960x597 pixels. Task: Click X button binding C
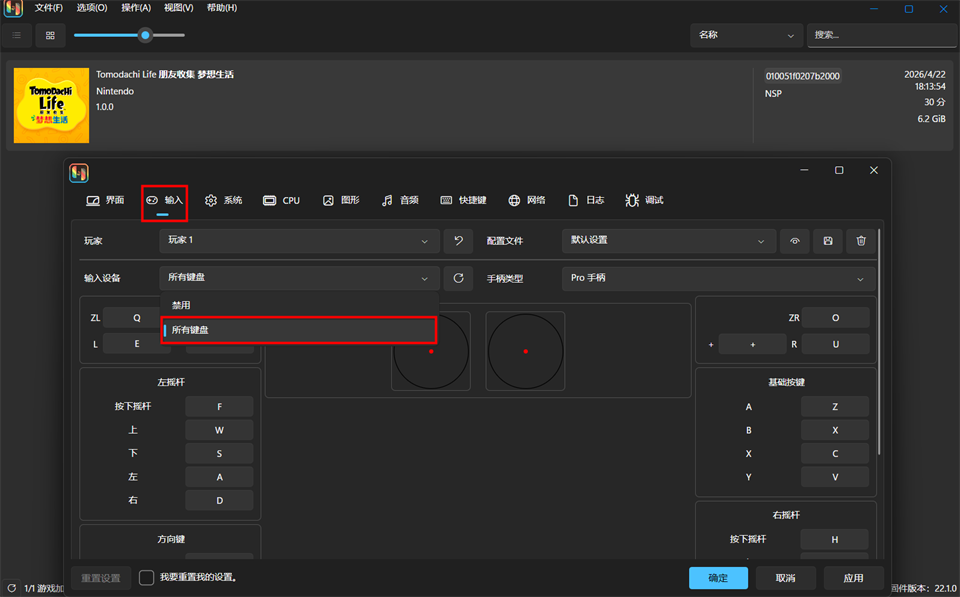[835, 454]
